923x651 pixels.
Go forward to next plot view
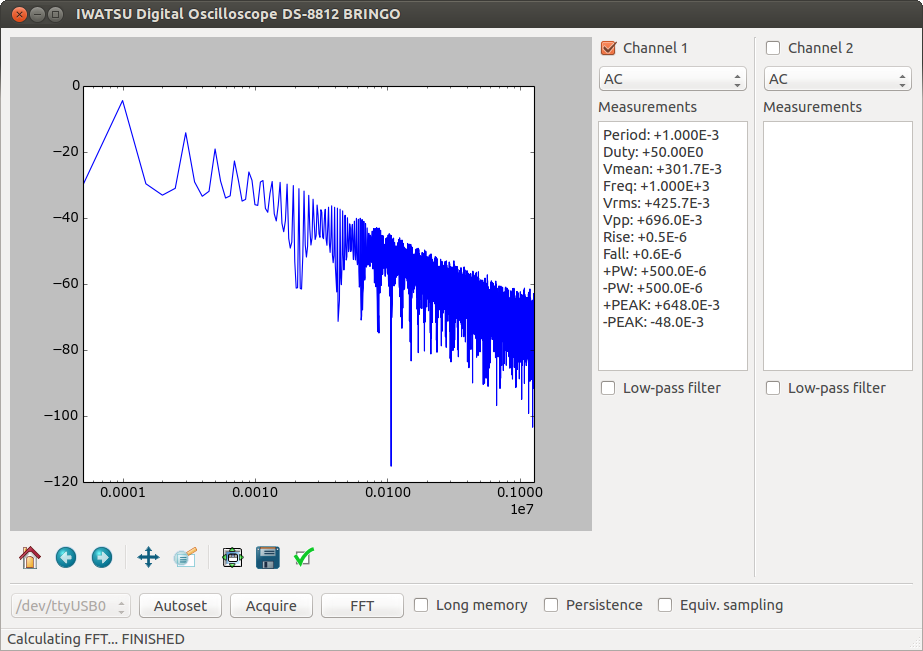101,557
